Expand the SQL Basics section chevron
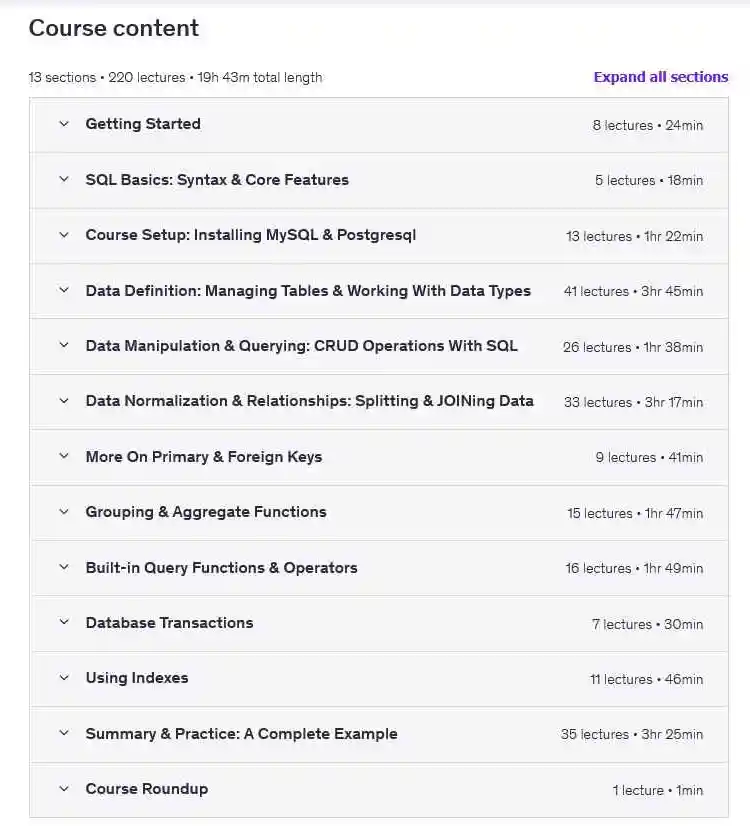The width and height of the screenshot is (750, 826). click(x=64, y=180)
